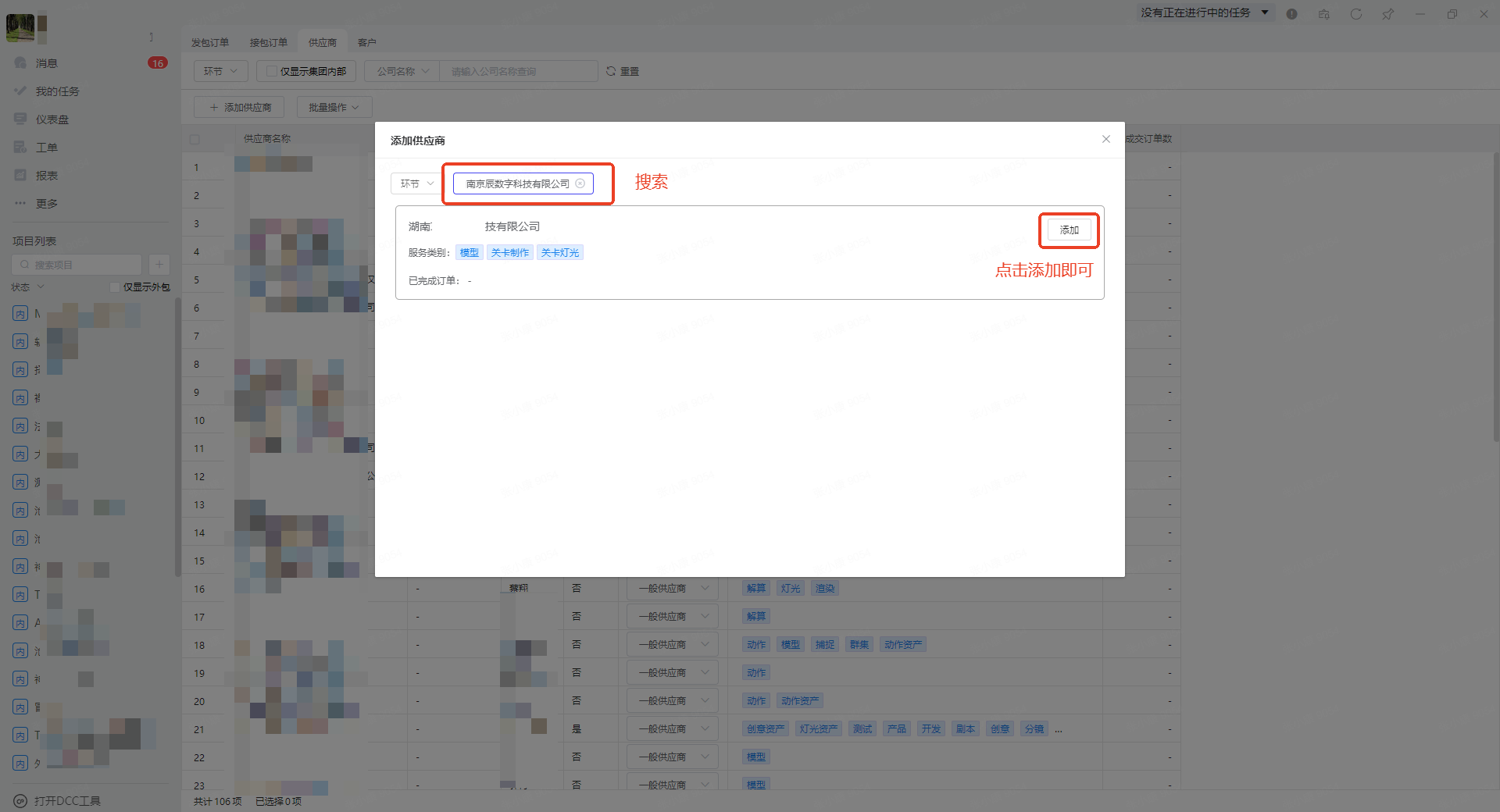Click the 共计106项 total text
The width and height of the screenshot is (1500, 812).
click(x=218, y=801)
